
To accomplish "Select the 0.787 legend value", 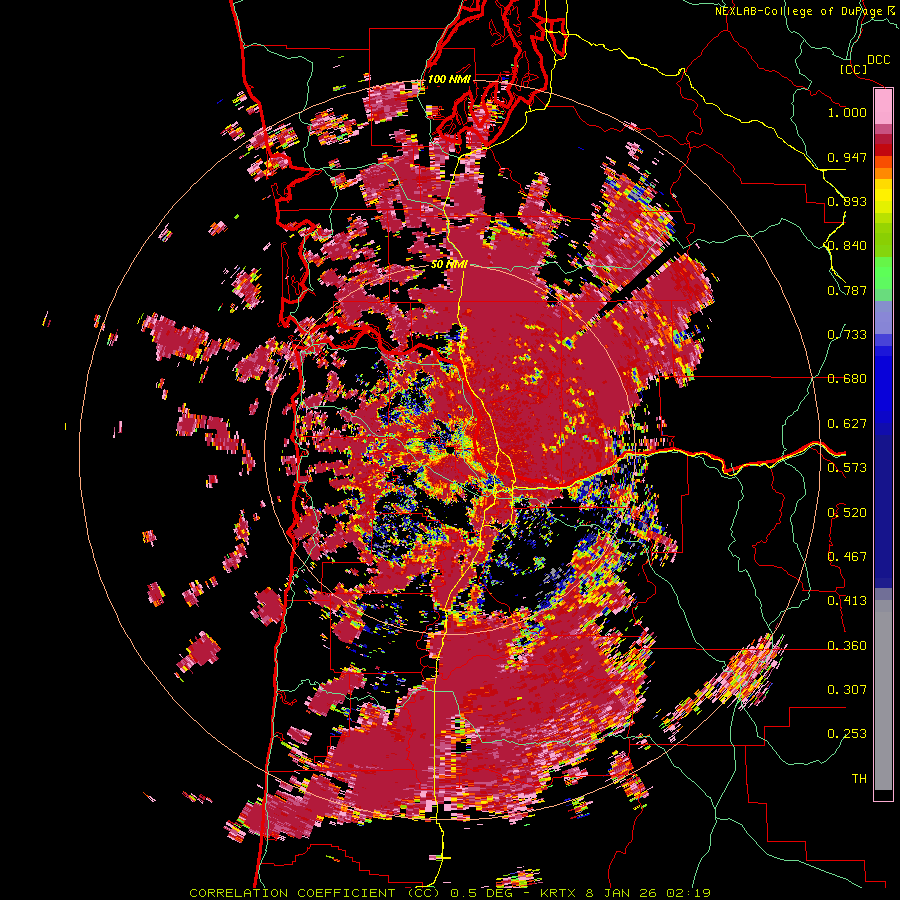I will [847, 290].
